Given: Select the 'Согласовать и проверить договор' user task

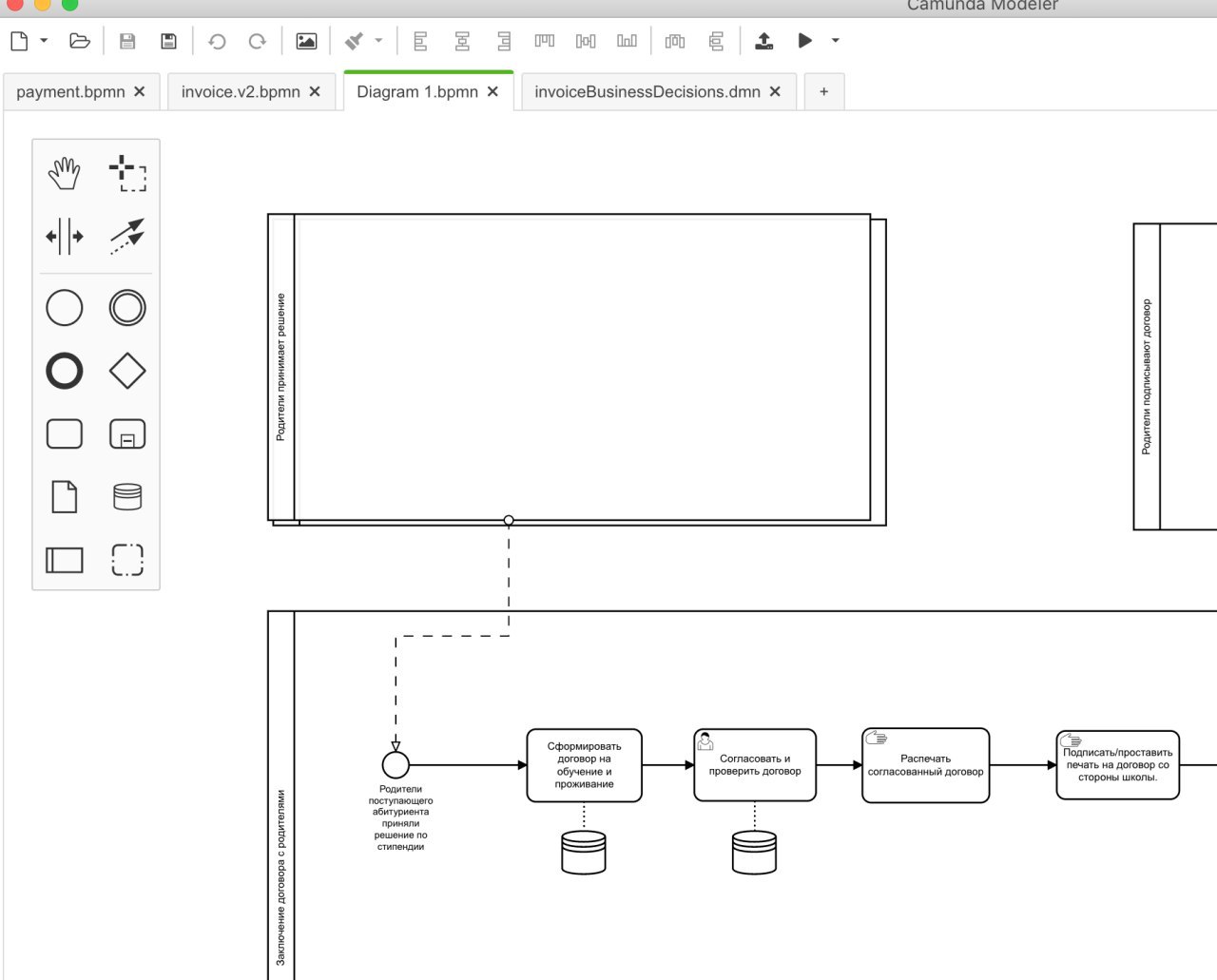Looking at the screenshot, I should click(755, 765).
